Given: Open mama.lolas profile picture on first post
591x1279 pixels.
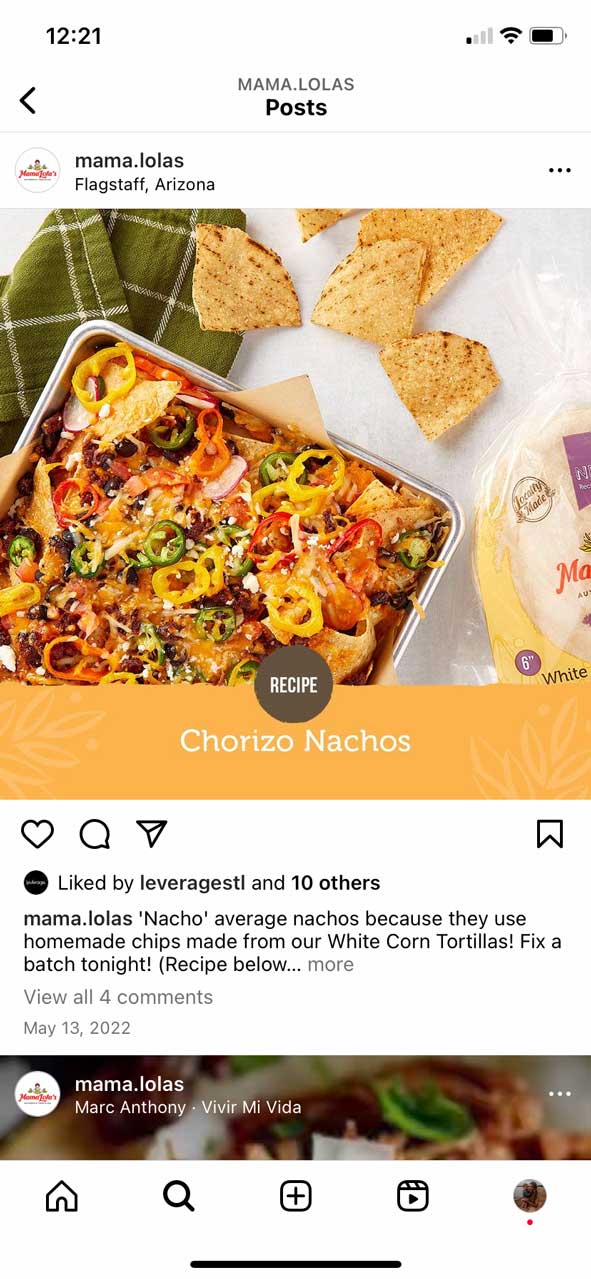Looking at the screenshot, I should point(38,170).
